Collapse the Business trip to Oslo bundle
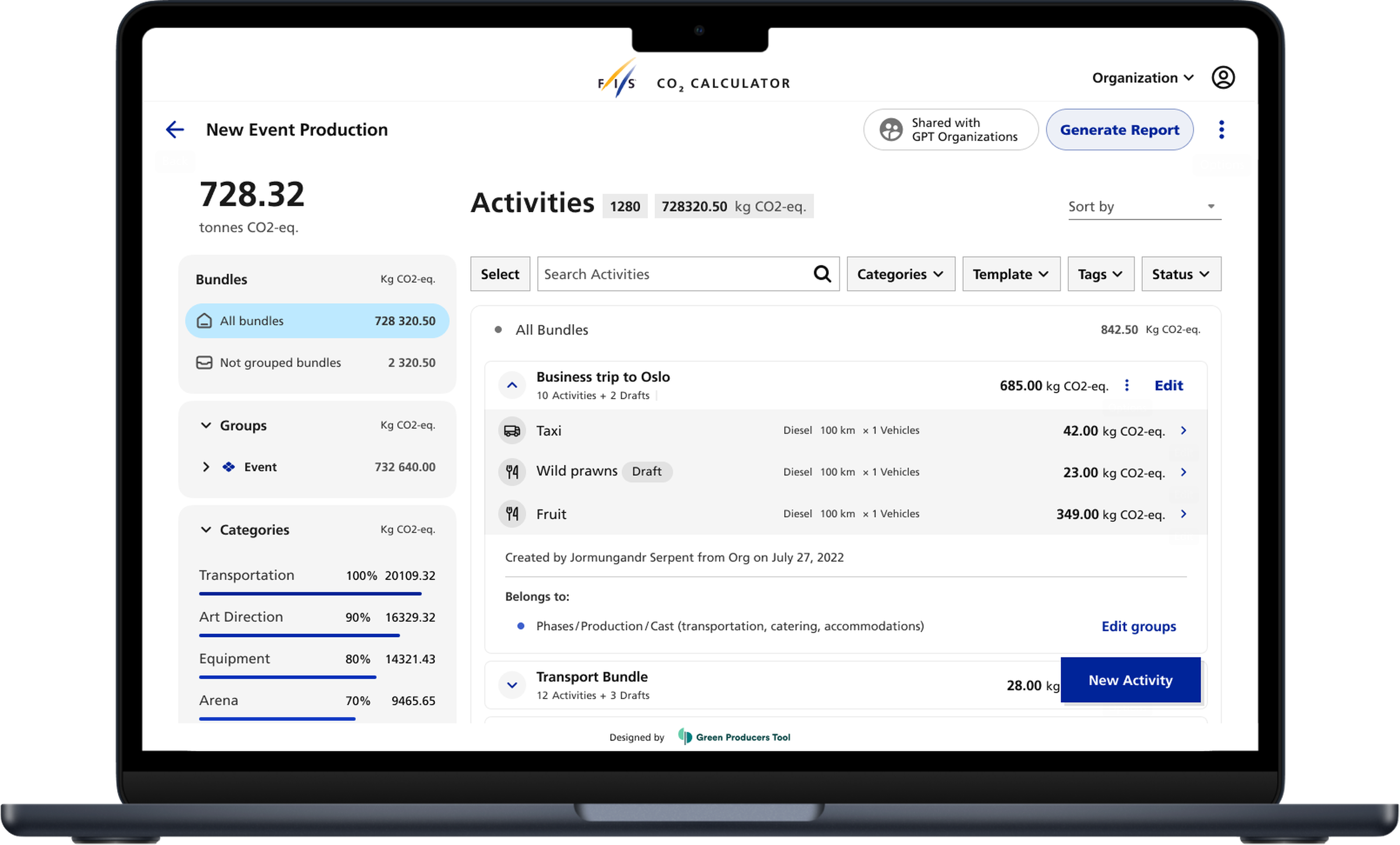 point(511,384)
